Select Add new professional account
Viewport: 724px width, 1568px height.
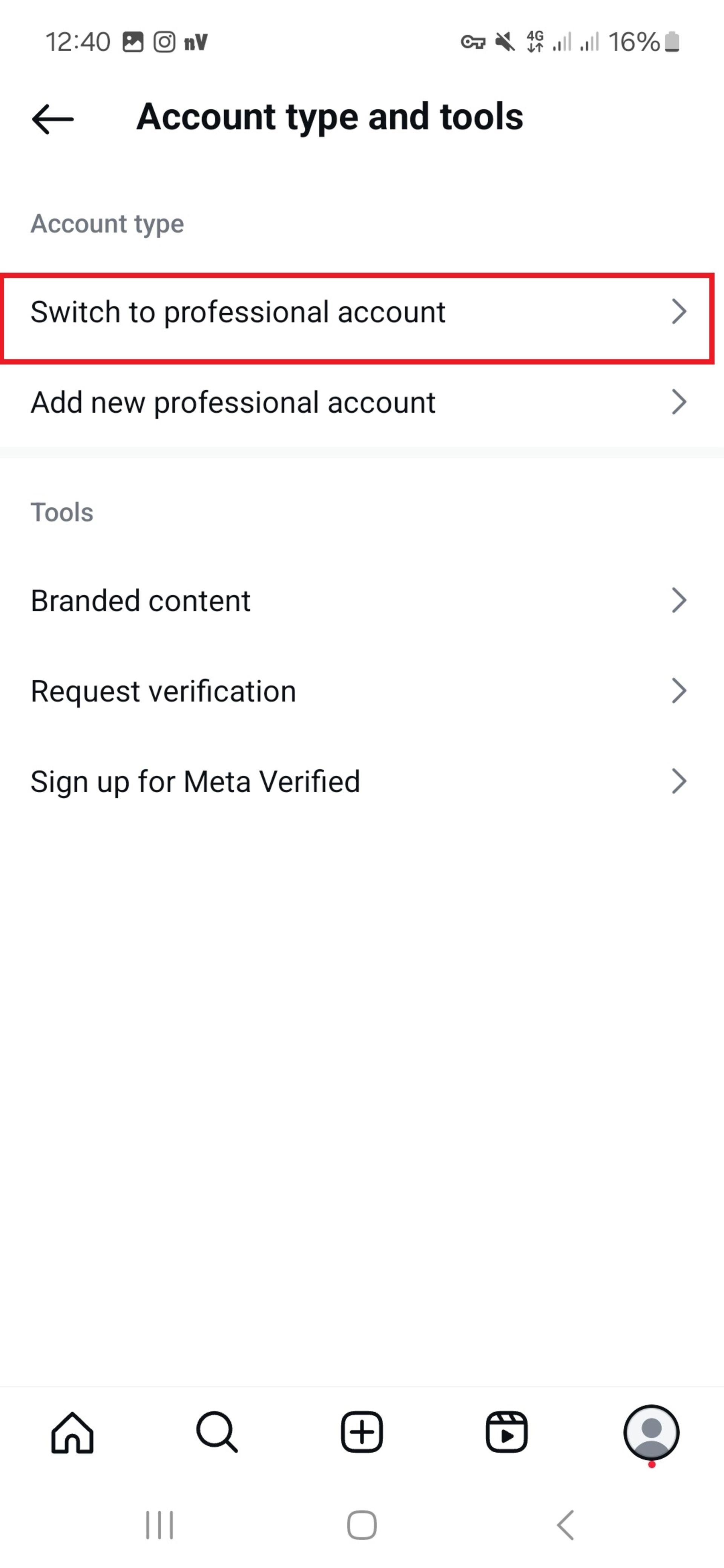362,402
